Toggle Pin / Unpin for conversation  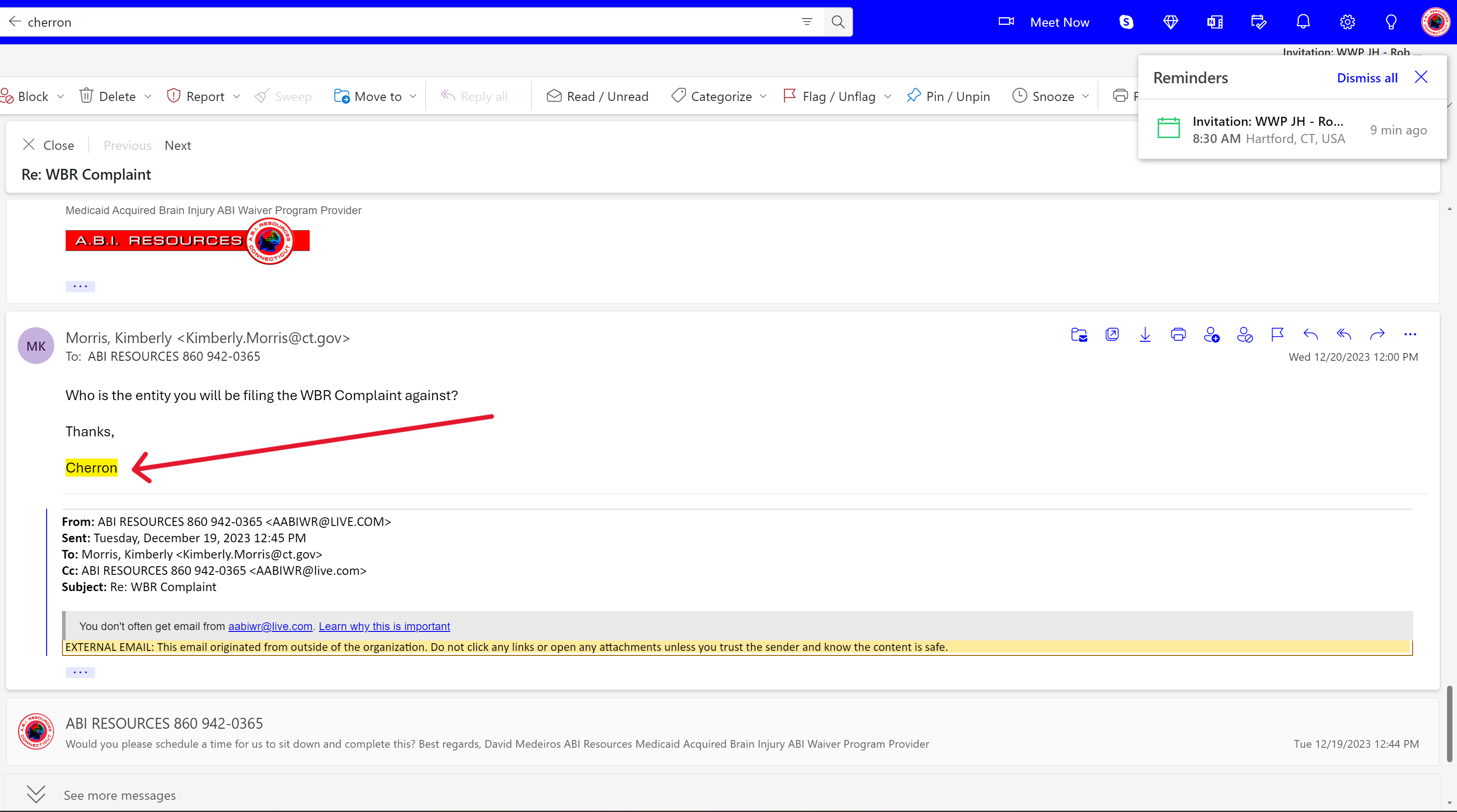(x=948, y=96)
